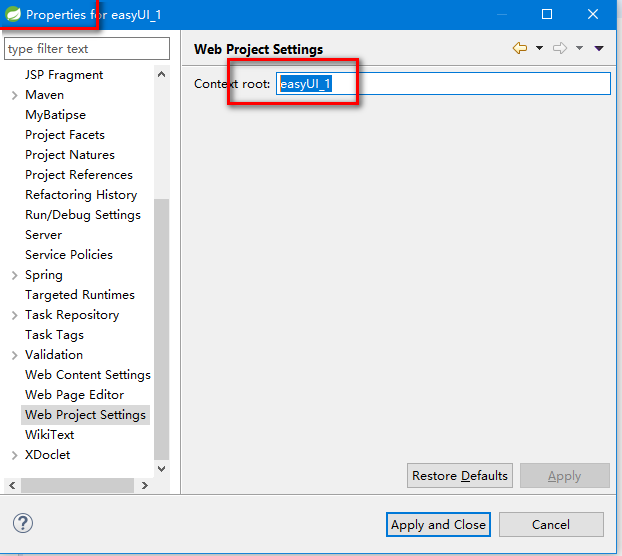Click the Cancel button
Screen dimensions: 622x556
(x=551, y=524)
